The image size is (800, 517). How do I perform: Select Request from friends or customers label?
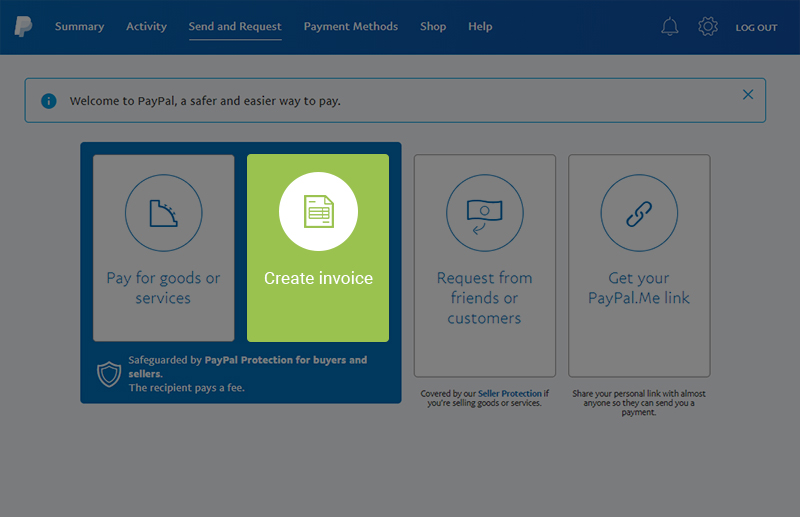pos(485,298)
